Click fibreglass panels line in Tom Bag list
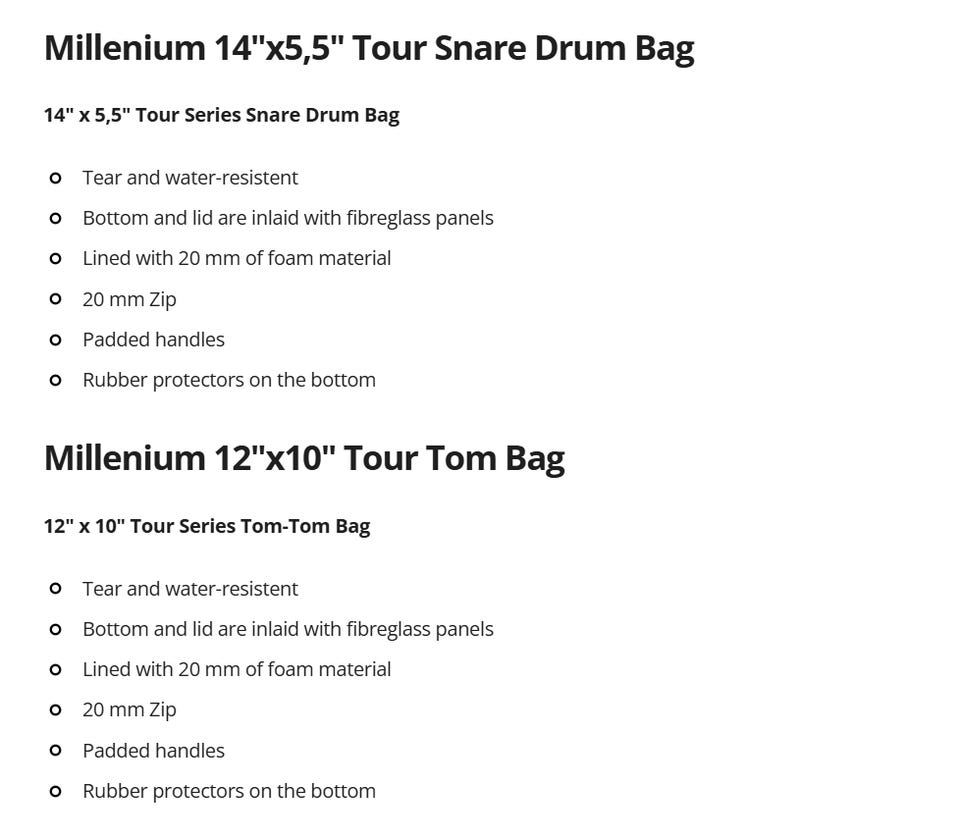Image resolution: width=960 pixels, height=839 pixels. pos(288,629)
